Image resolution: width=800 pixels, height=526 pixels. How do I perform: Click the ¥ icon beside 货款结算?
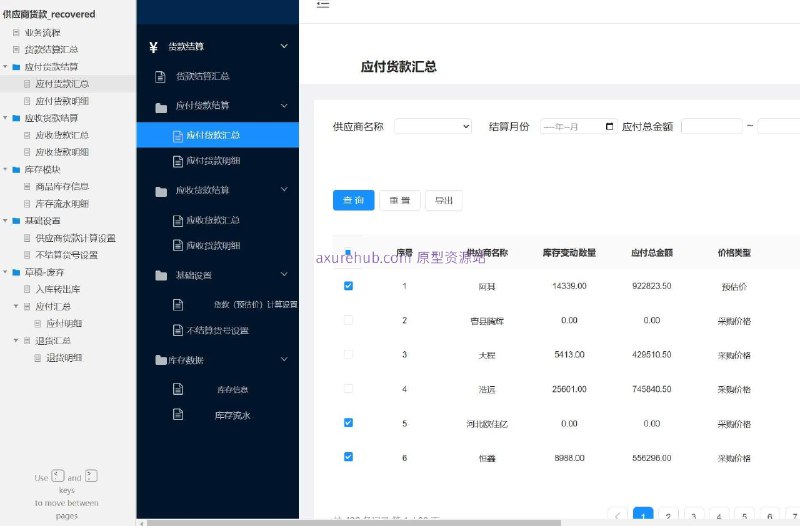click(x=153, y=47)
